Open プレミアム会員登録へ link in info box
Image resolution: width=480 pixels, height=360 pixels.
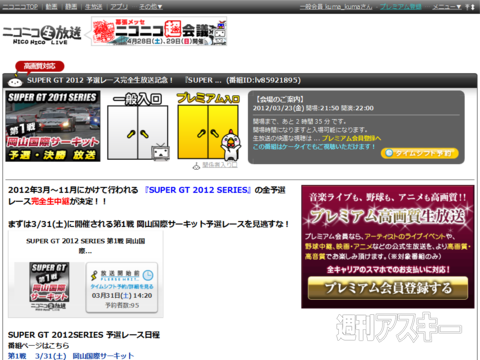pyautogui.click(x=351, y=138)
